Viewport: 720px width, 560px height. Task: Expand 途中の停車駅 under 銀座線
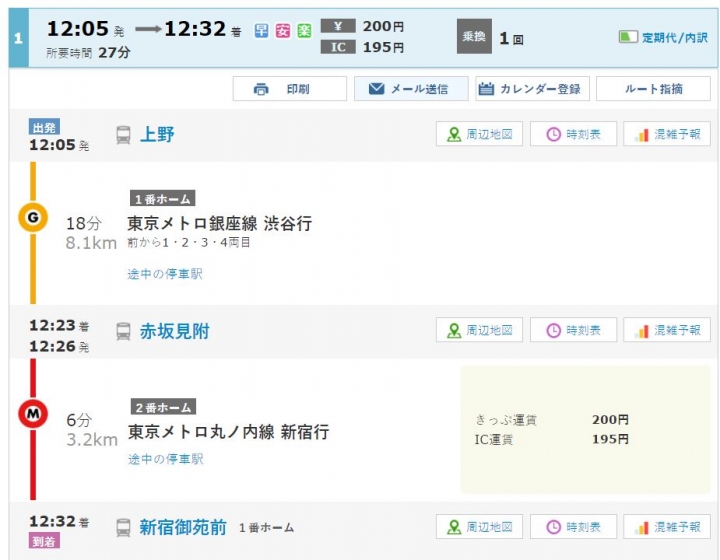(165, 274)
